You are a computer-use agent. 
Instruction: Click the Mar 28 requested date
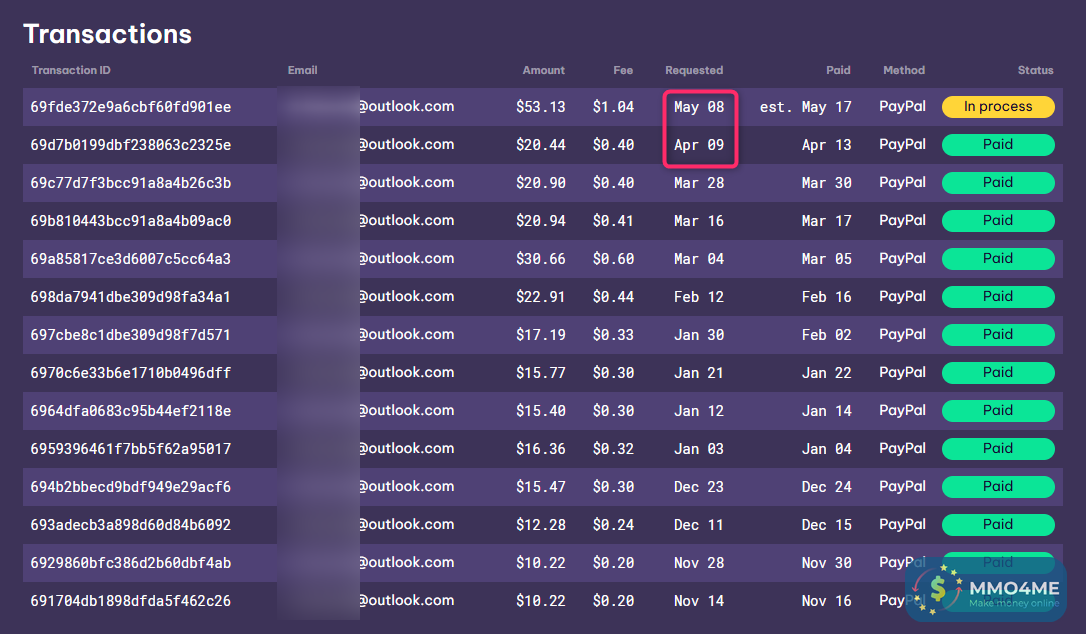point(699,183)
